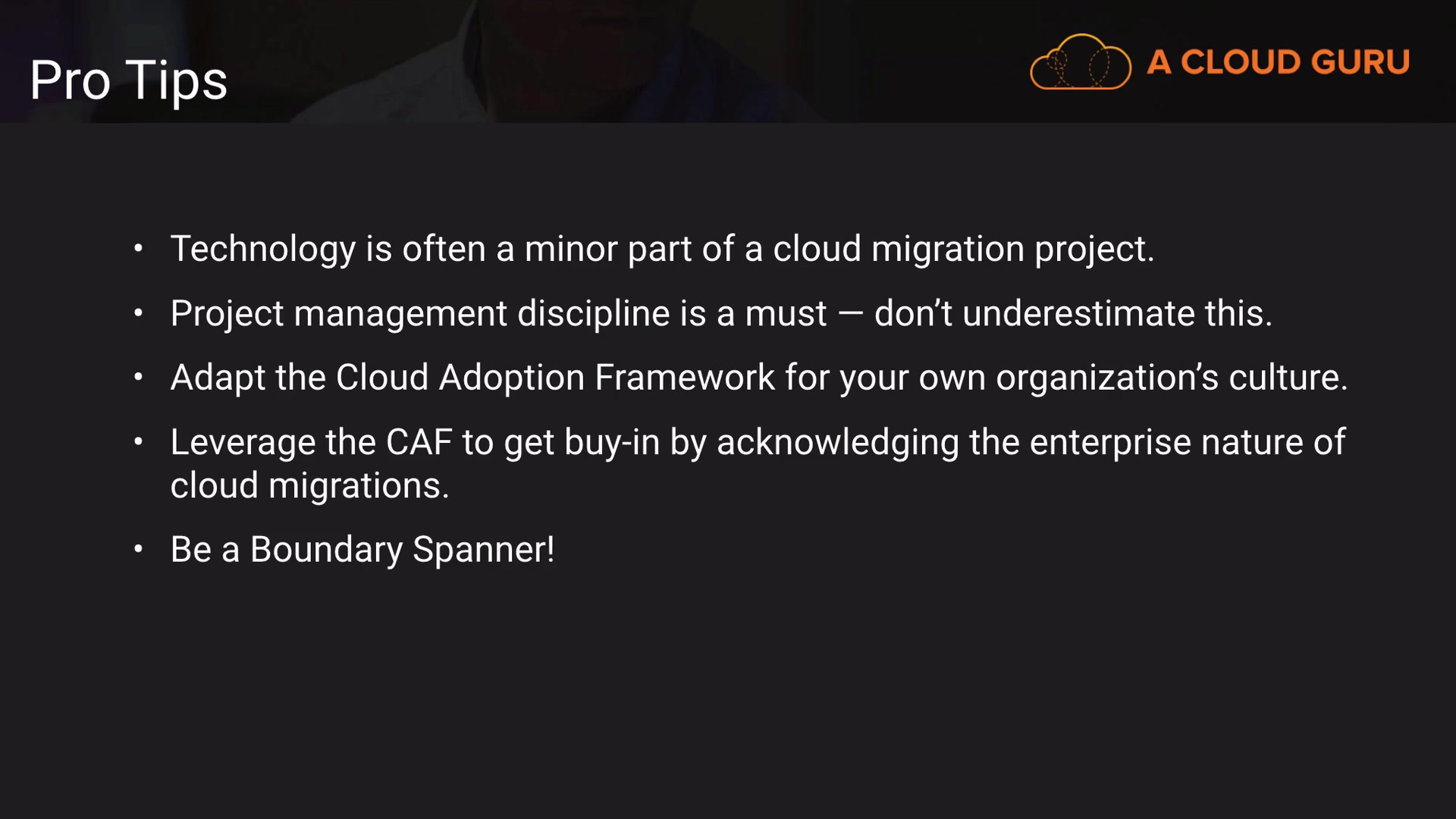Click the phrase "don't underestimate this."
The image size is (1456, 819).
[1073, 313]
